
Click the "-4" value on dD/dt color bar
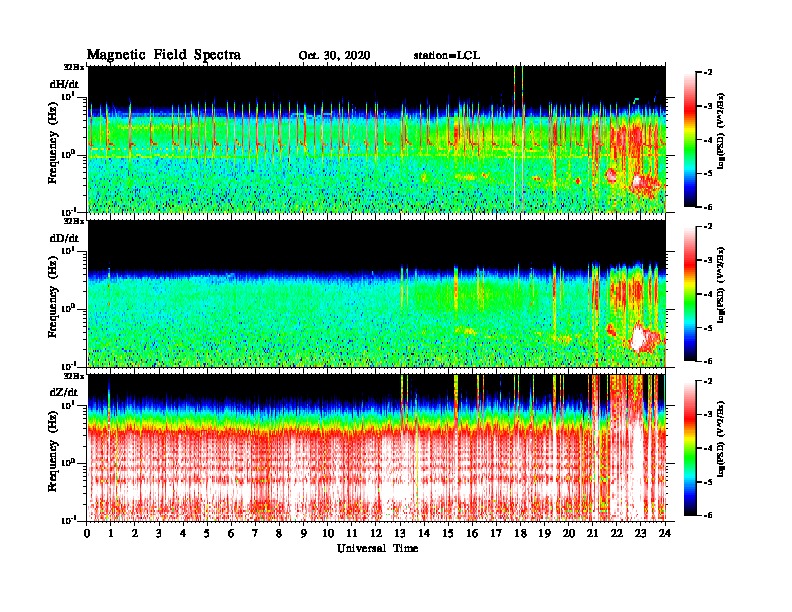pyautogui.click(x=708, y=294)
